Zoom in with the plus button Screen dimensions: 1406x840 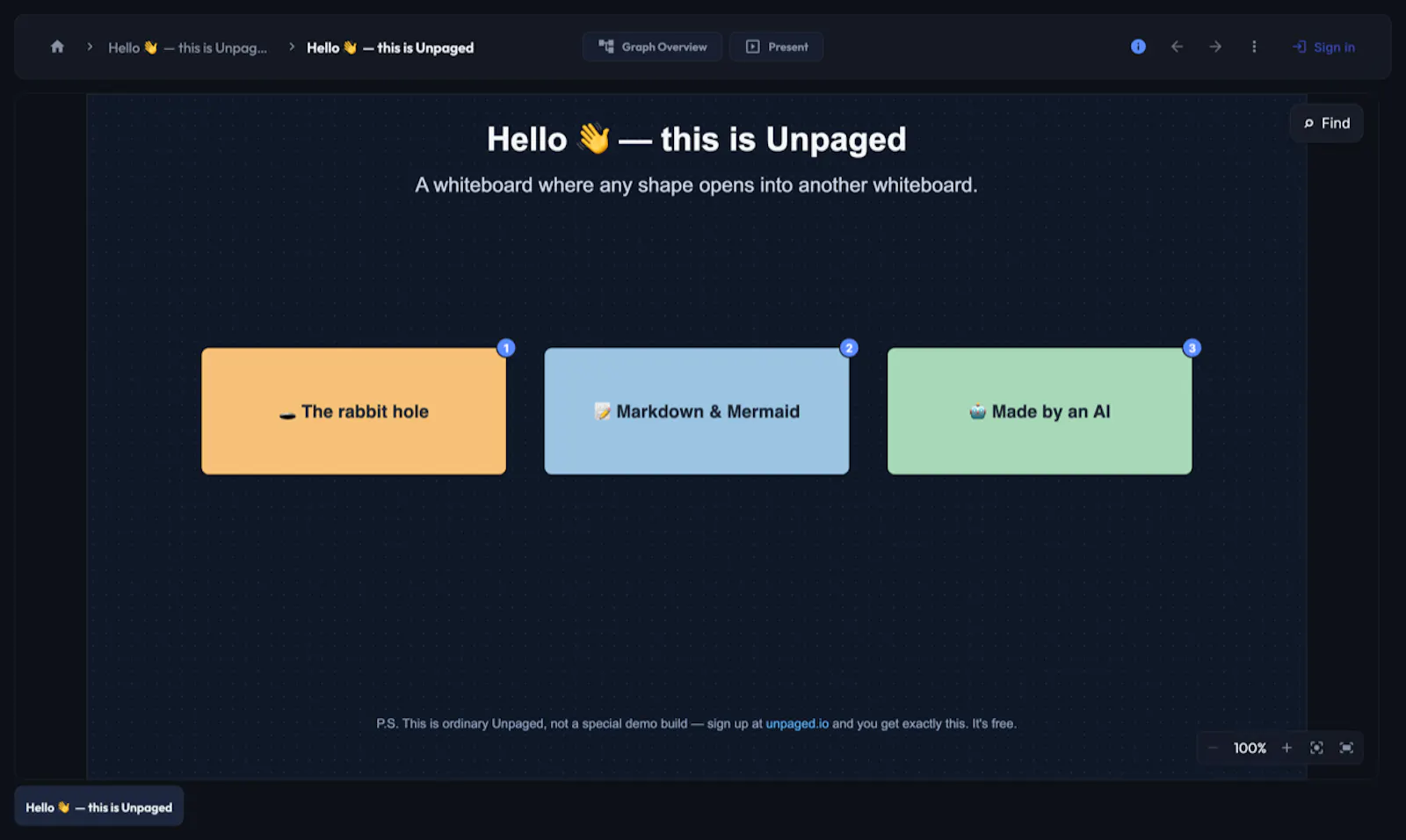click(1286, 748)
